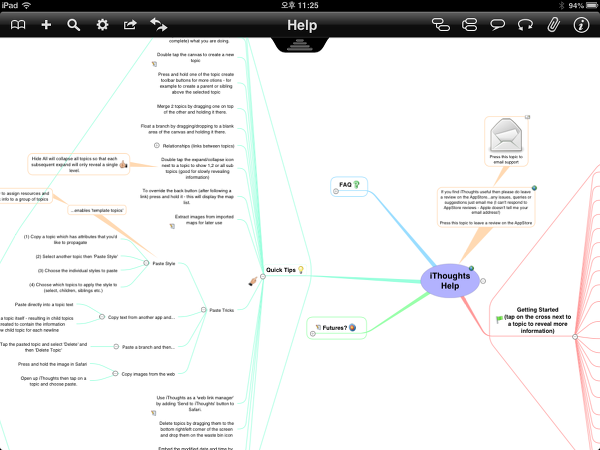Select 'Paste directly into a topic text'
The image size is (600, 450).
pos(44,305)
